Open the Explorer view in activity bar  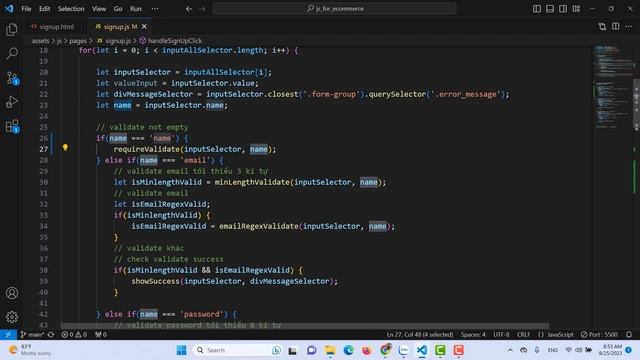pos(12,29)
